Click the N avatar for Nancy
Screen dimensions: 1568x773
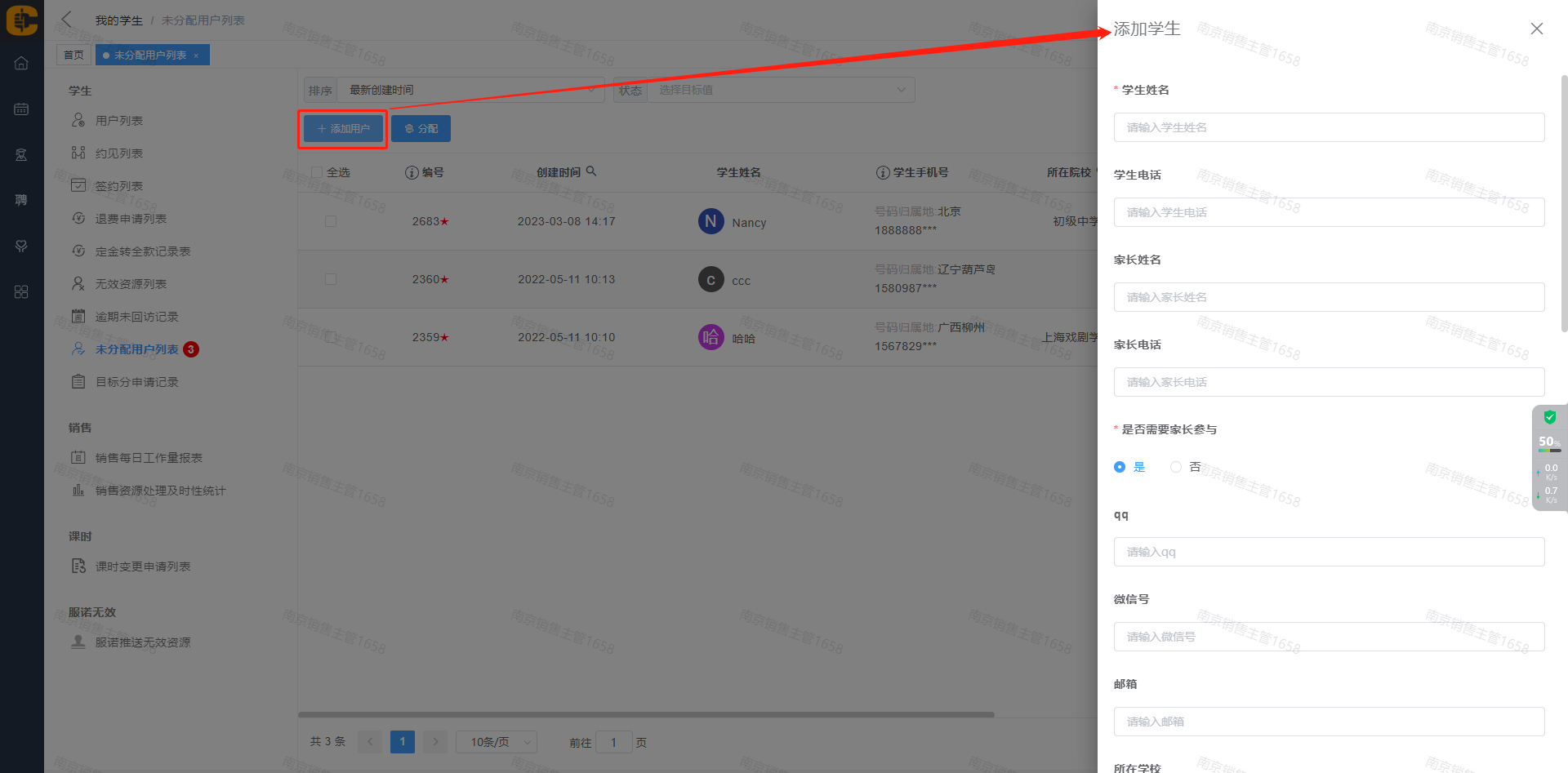(x=710, y=221)
